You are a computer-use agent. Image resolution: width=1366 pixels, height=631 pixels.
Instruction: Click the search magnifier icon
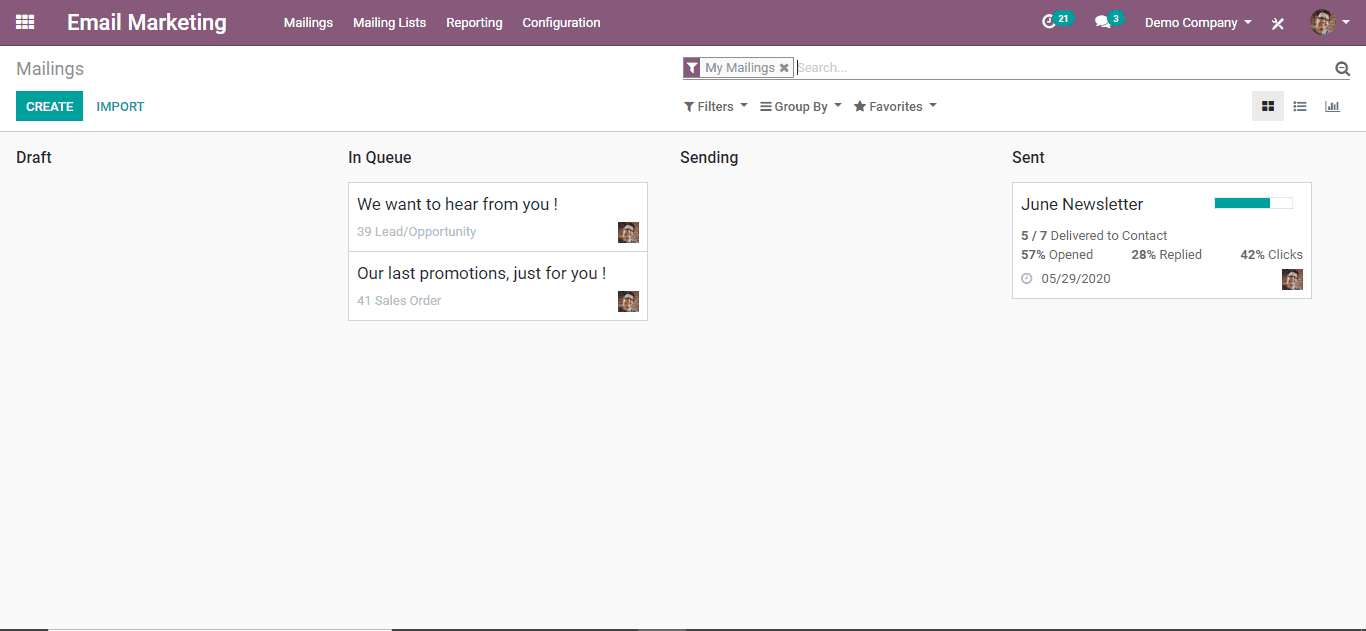[1342, 68]
